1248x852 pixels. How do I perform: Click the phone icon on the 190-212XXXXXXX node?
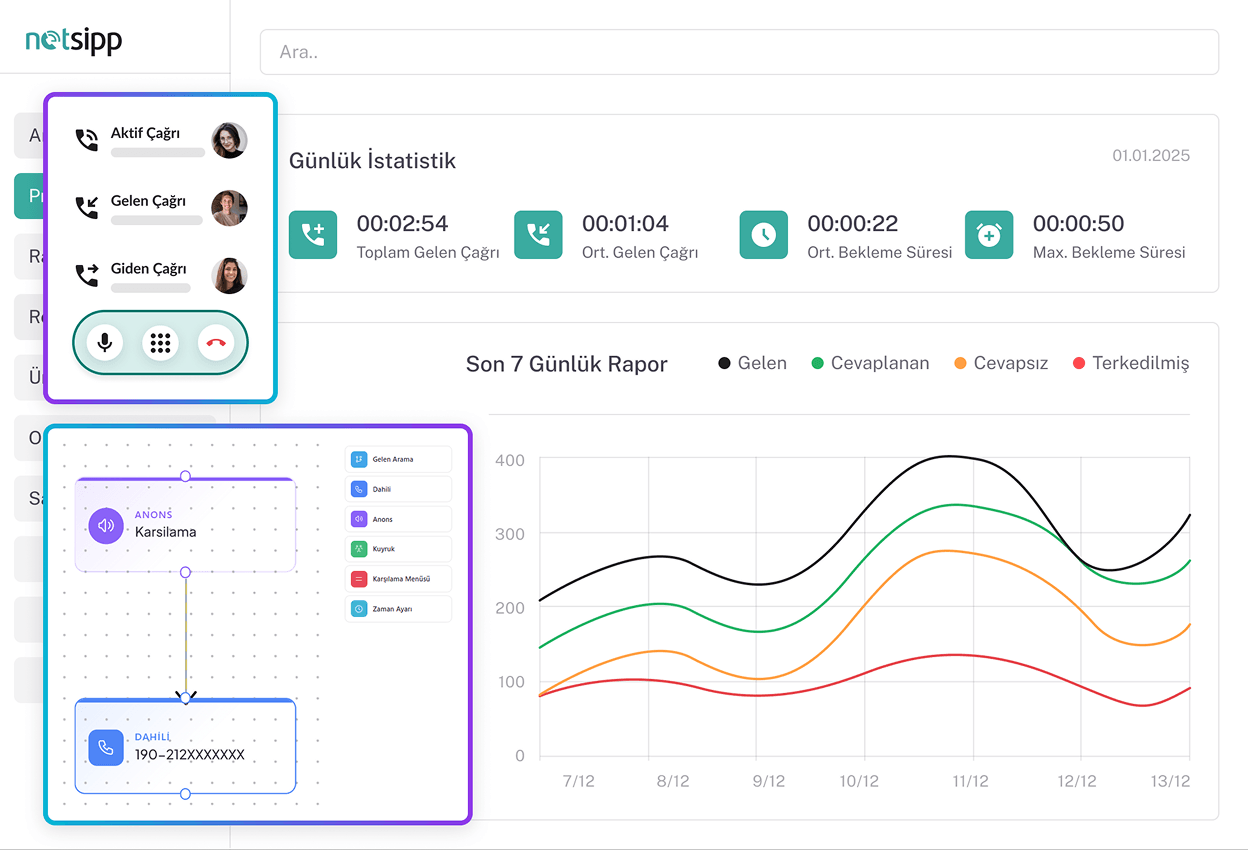(106, 747)
